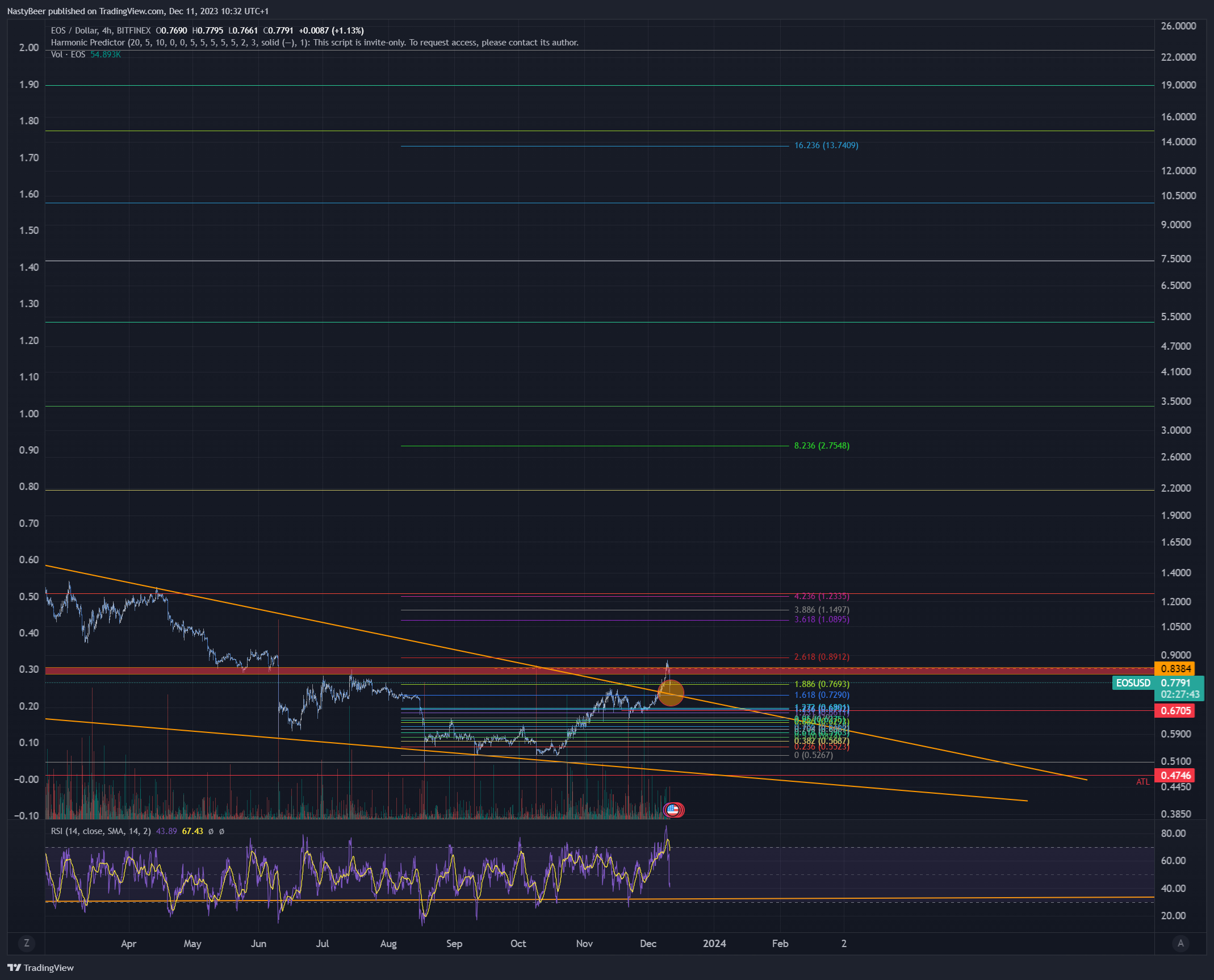This screenshot has width=1214, height=980.
Task: Click the RSI SMA value 67.43
Action: [x=192, y=831]
